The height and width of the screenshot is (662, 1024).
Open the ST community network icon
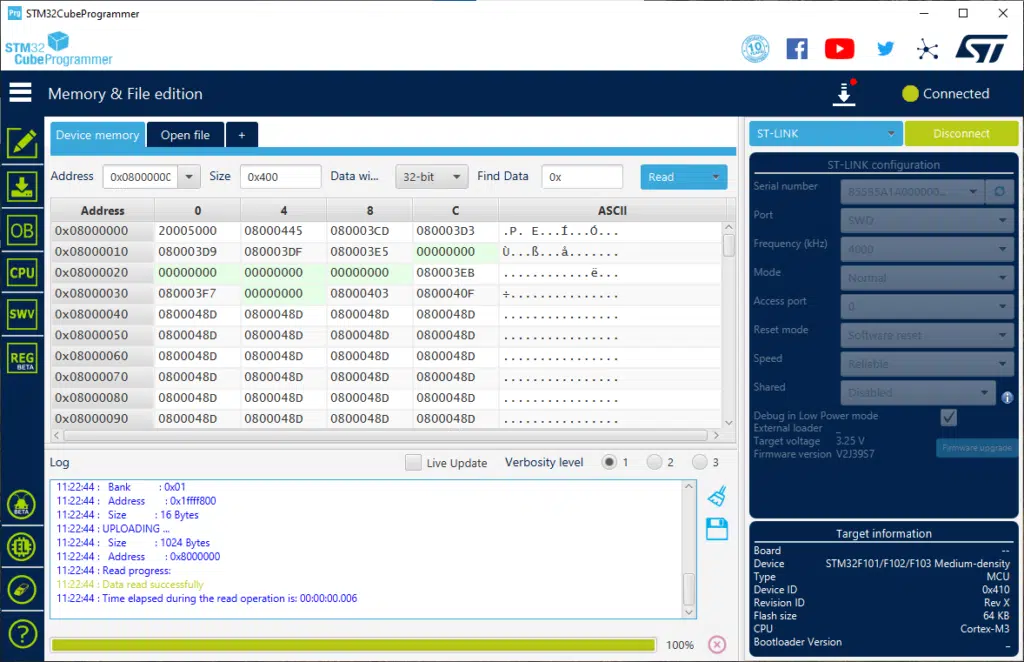click(x=927, y=49)
